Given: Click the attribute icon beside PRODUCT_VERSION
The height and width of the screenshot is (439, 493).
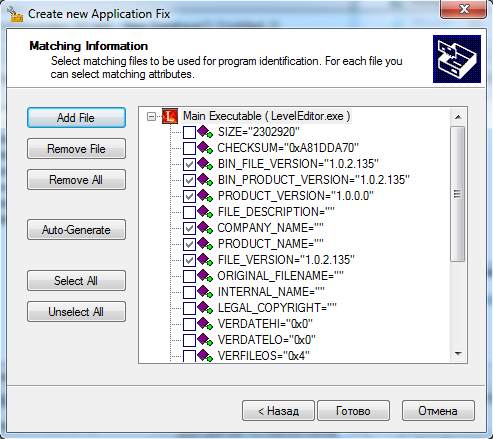Looking at the screenshot, I should tap(205, 196).
